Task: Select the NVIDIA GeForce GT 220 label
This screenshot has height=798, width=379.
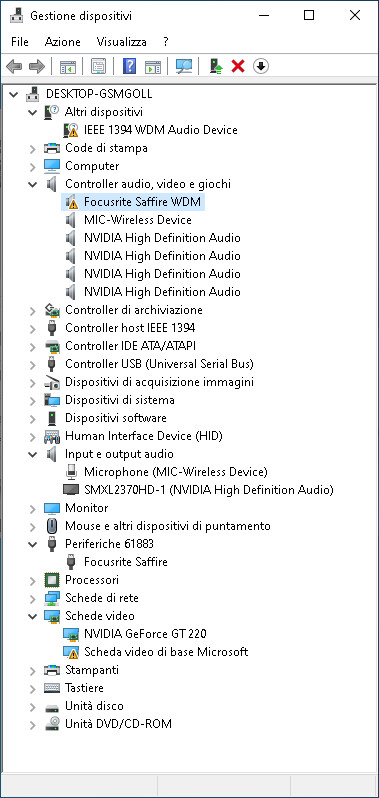Action: 145,634
